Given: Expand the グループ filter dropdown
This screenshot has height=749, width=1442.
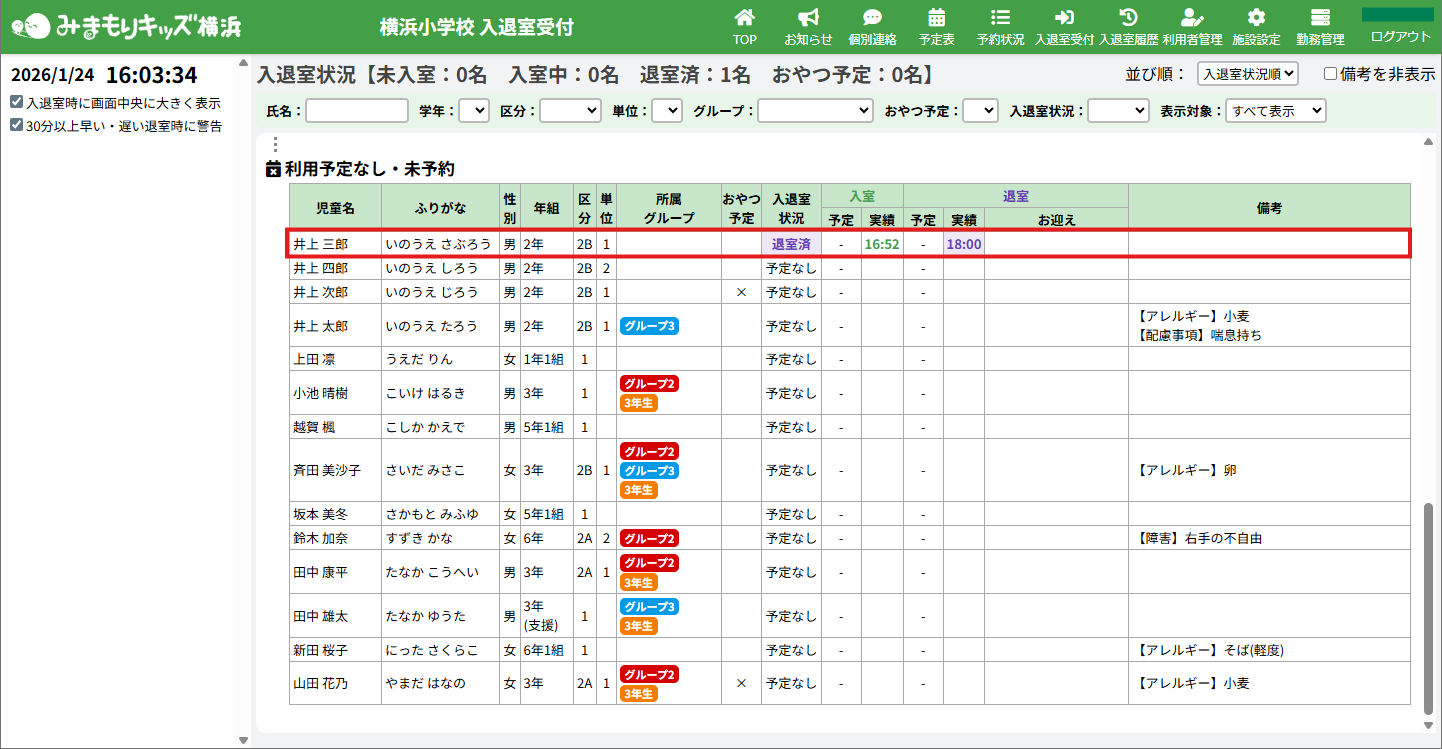Looking at the screenshot, I should [815, 111].
